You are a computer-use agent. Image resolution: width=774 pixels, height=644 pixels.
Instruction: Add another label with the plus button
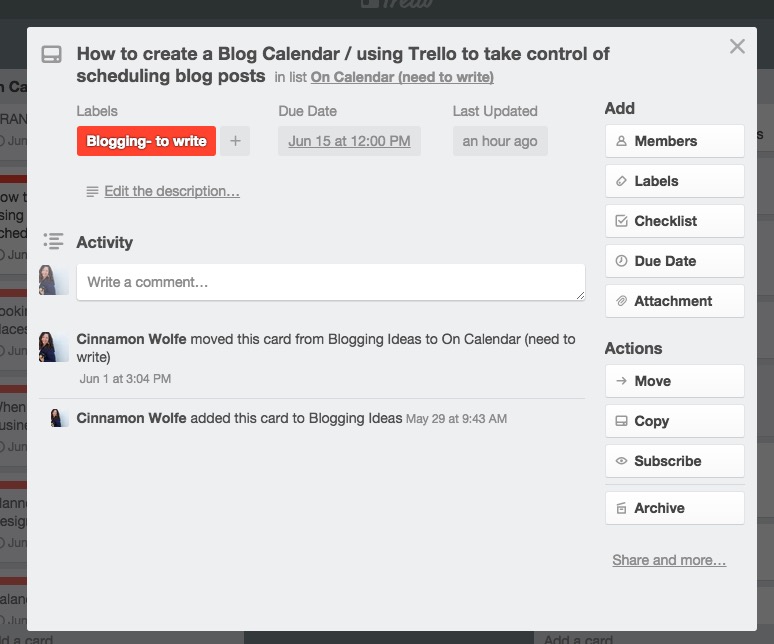235,141
